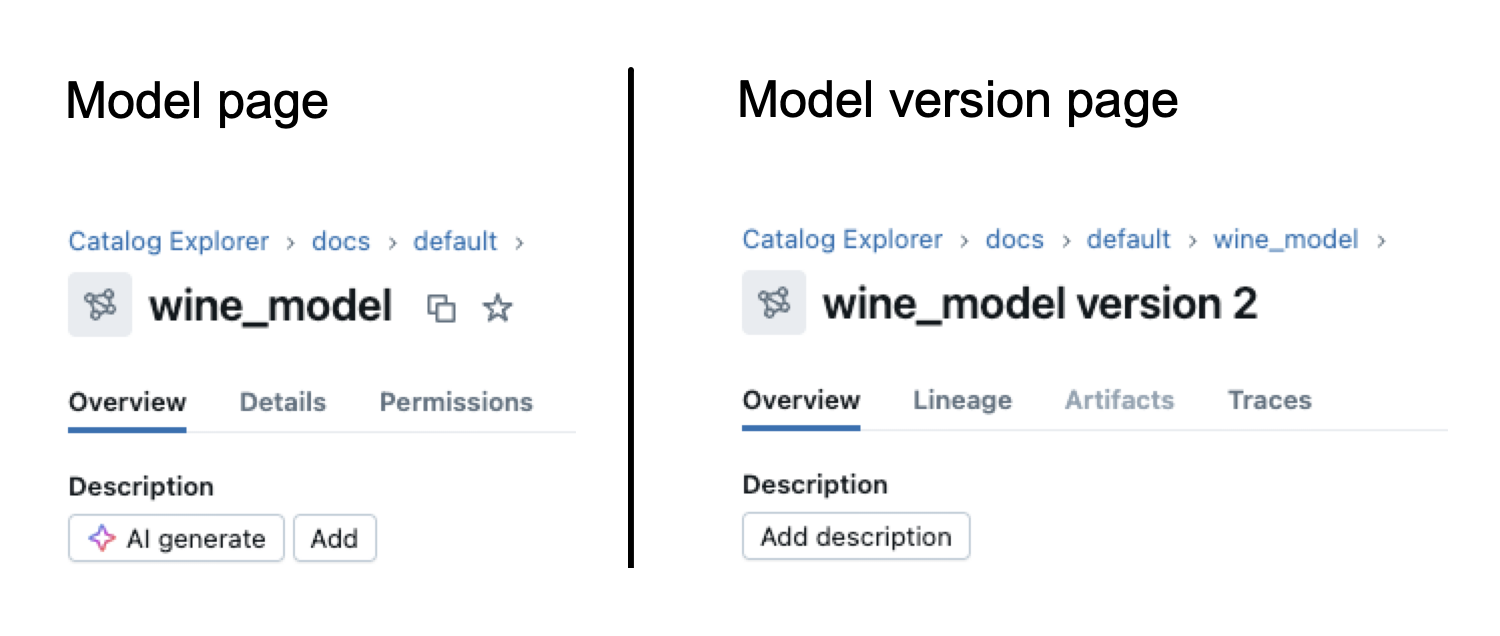Click the wine_model registered model icon
This screenshot has width=1500, height=636.
[100, 305]
